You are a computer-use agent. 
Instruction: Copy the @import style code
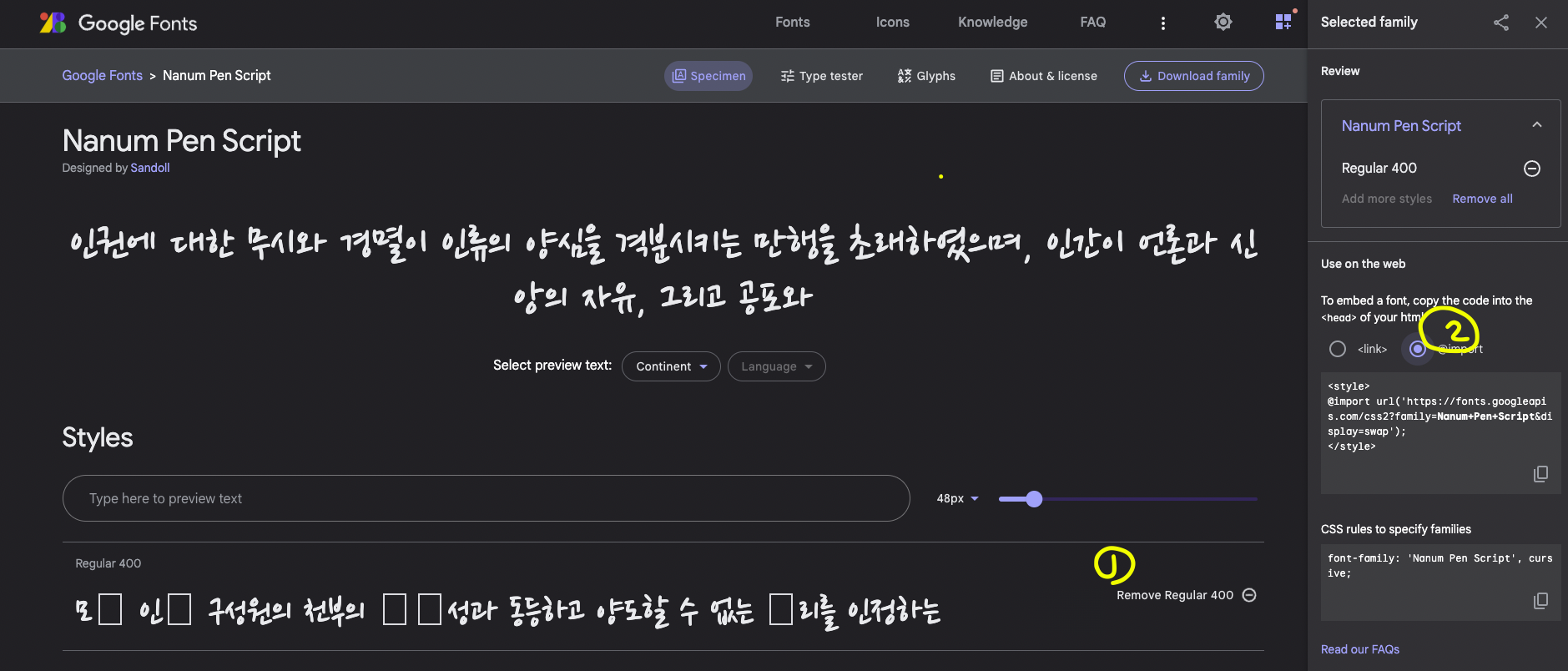coord(1540,474)
